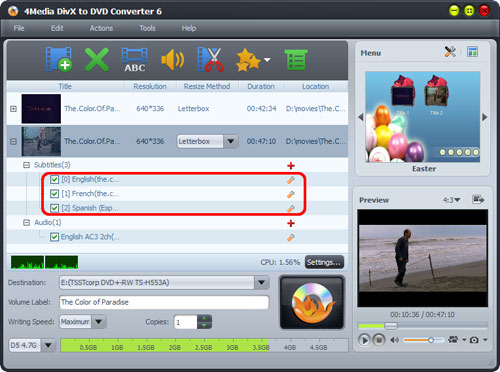Open the Actions menu
The image size is (500, 372).
[x=101, y=28]
